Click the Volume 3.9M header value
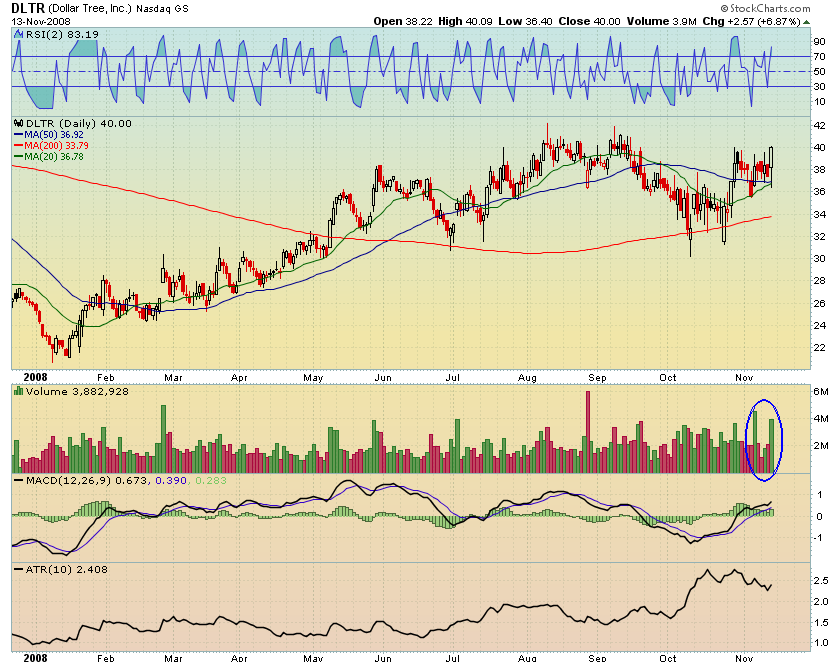 661,22
